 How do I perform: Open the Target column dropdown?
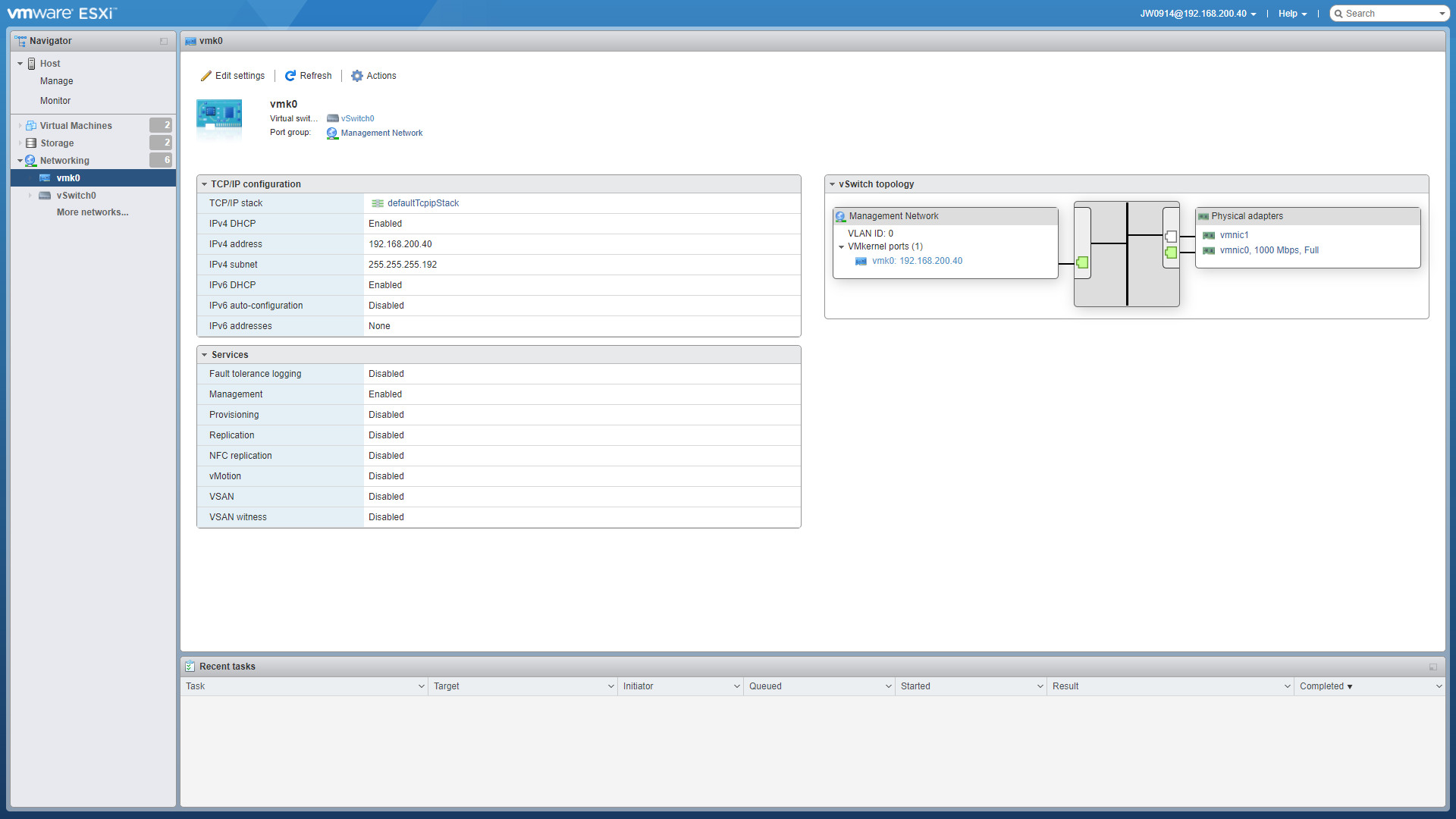(x=611, y=686)
